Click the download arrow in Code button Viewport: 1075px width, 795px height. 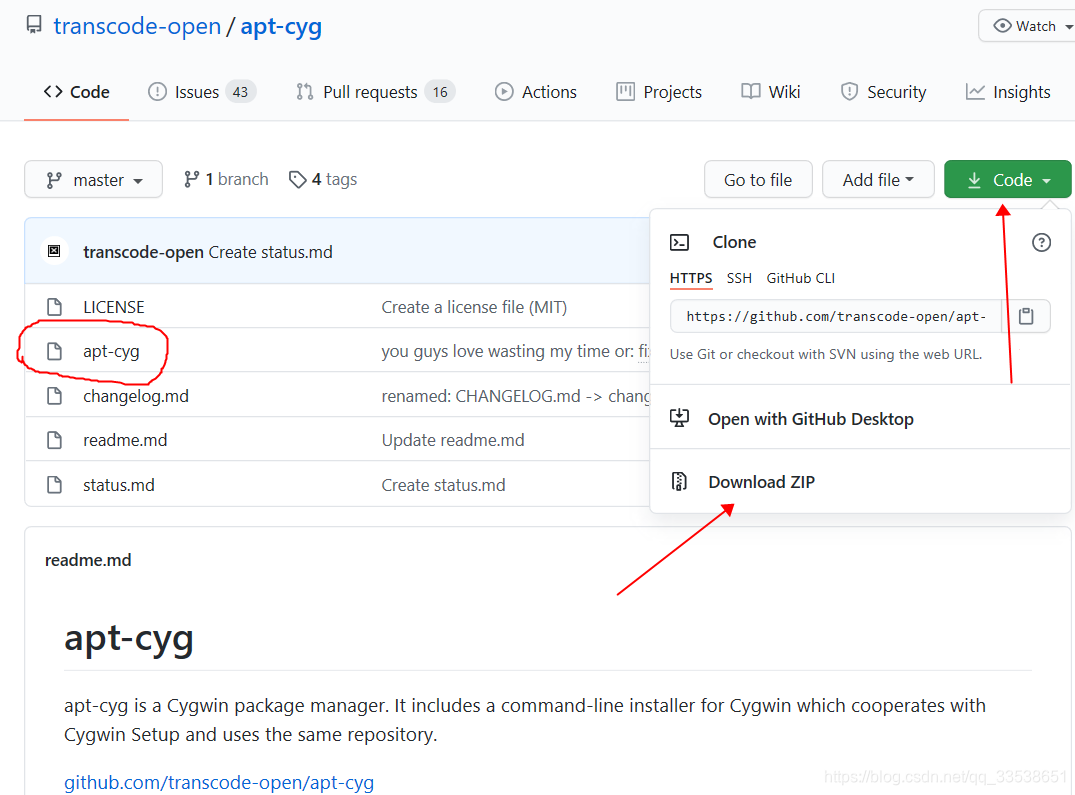click(x=974, y=180)
